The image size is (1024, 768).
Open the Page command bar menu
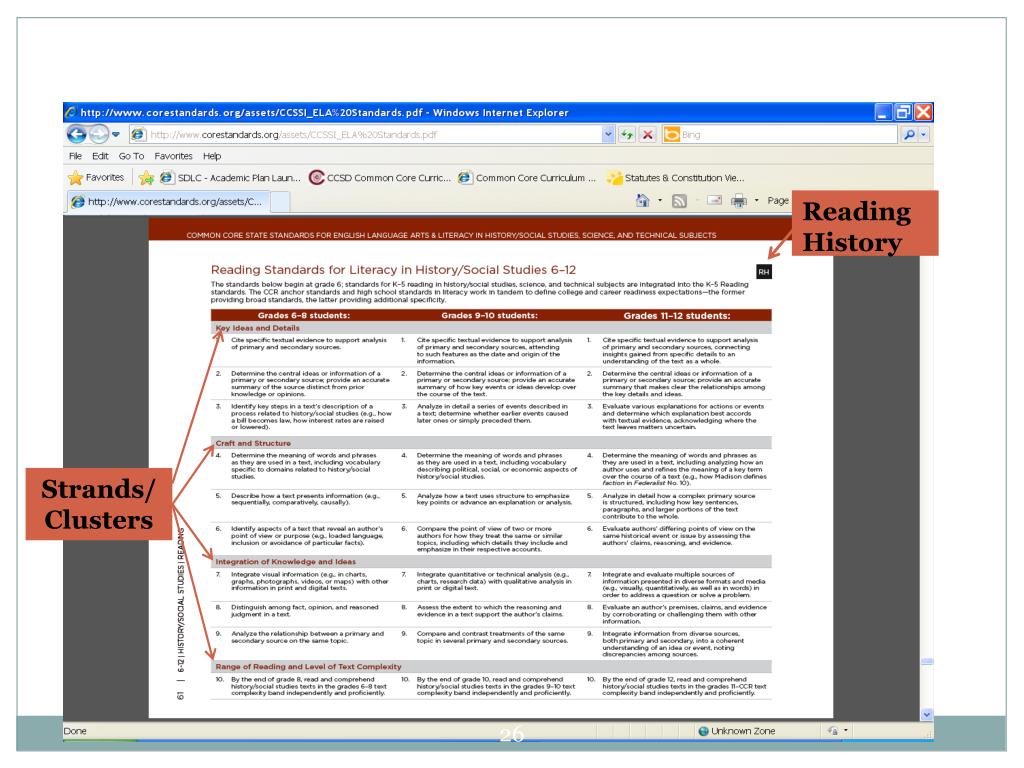coord(778,200)
